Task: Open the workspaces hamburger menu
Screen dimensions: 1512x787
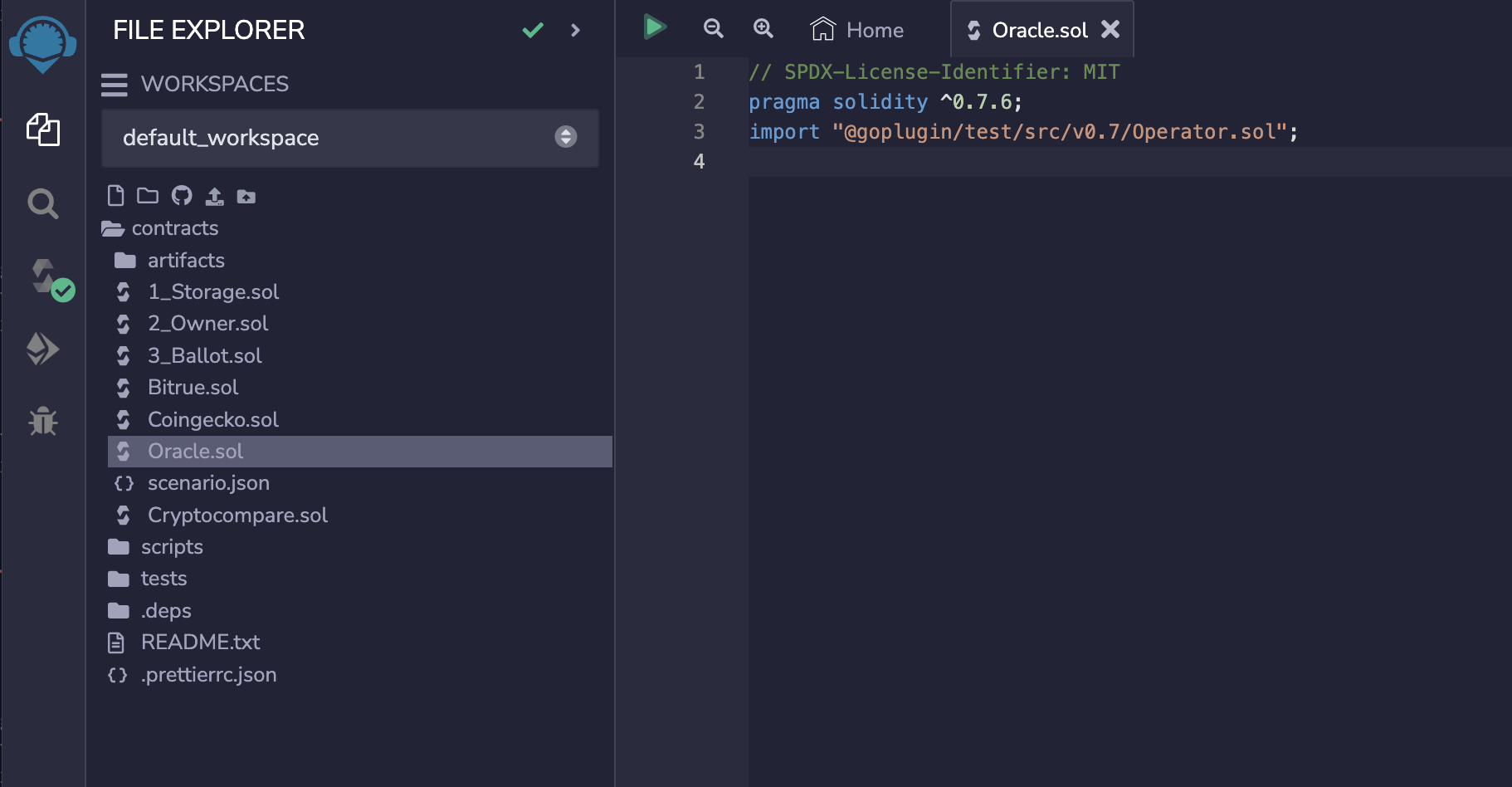Action: click(x=115, y=84)
